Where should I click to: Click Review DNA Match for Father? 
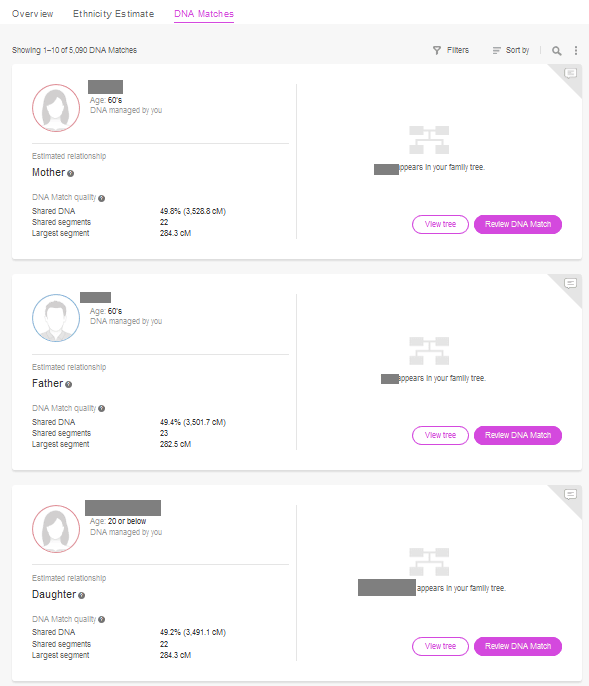(518, 435)
